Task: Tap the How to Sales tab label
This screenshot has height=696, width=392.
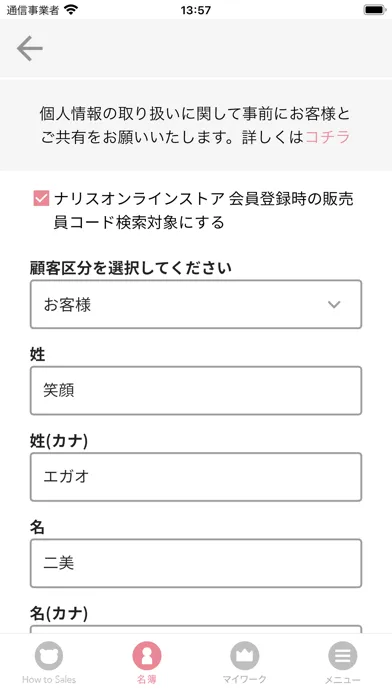Action: [49, 679]
